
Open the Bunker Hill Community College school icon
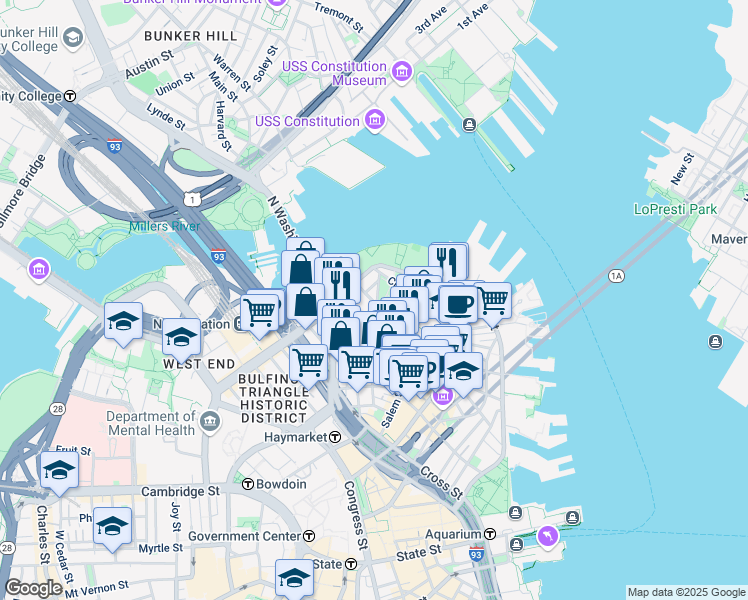[x=73, y=38]
